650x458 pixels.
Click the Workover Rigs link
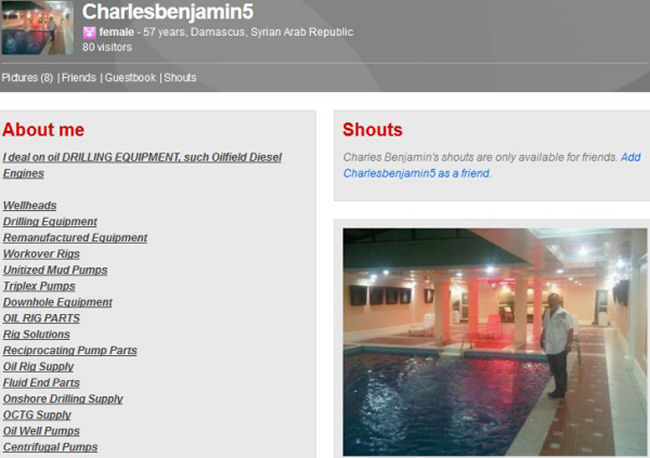pyautogui.click(x=41, y=254)
